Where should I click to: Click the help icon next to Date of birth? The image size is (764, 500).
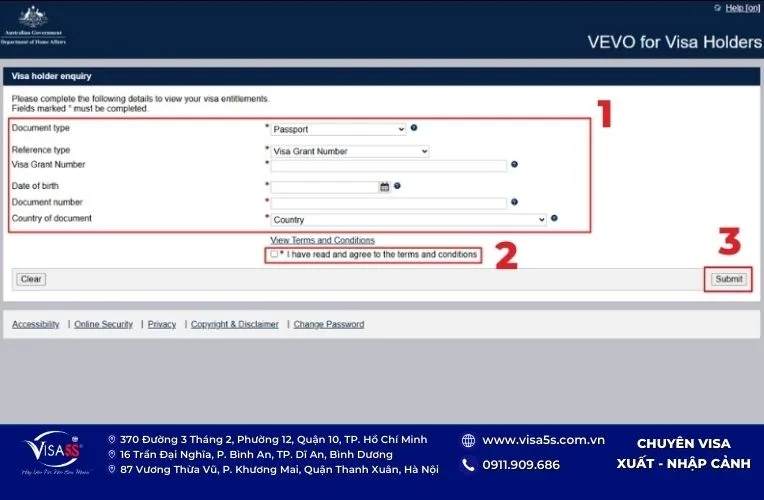coord(397,186)
